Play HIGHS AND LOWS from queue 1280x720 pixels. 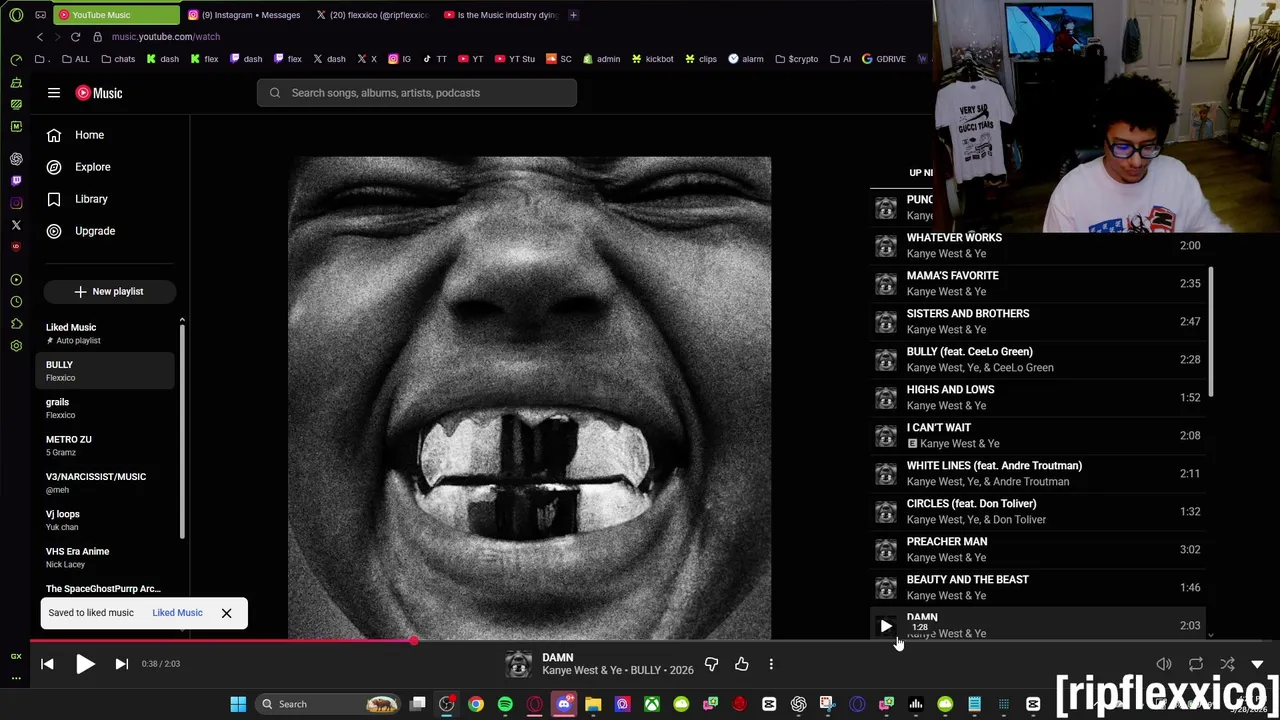coord(1037,398)
